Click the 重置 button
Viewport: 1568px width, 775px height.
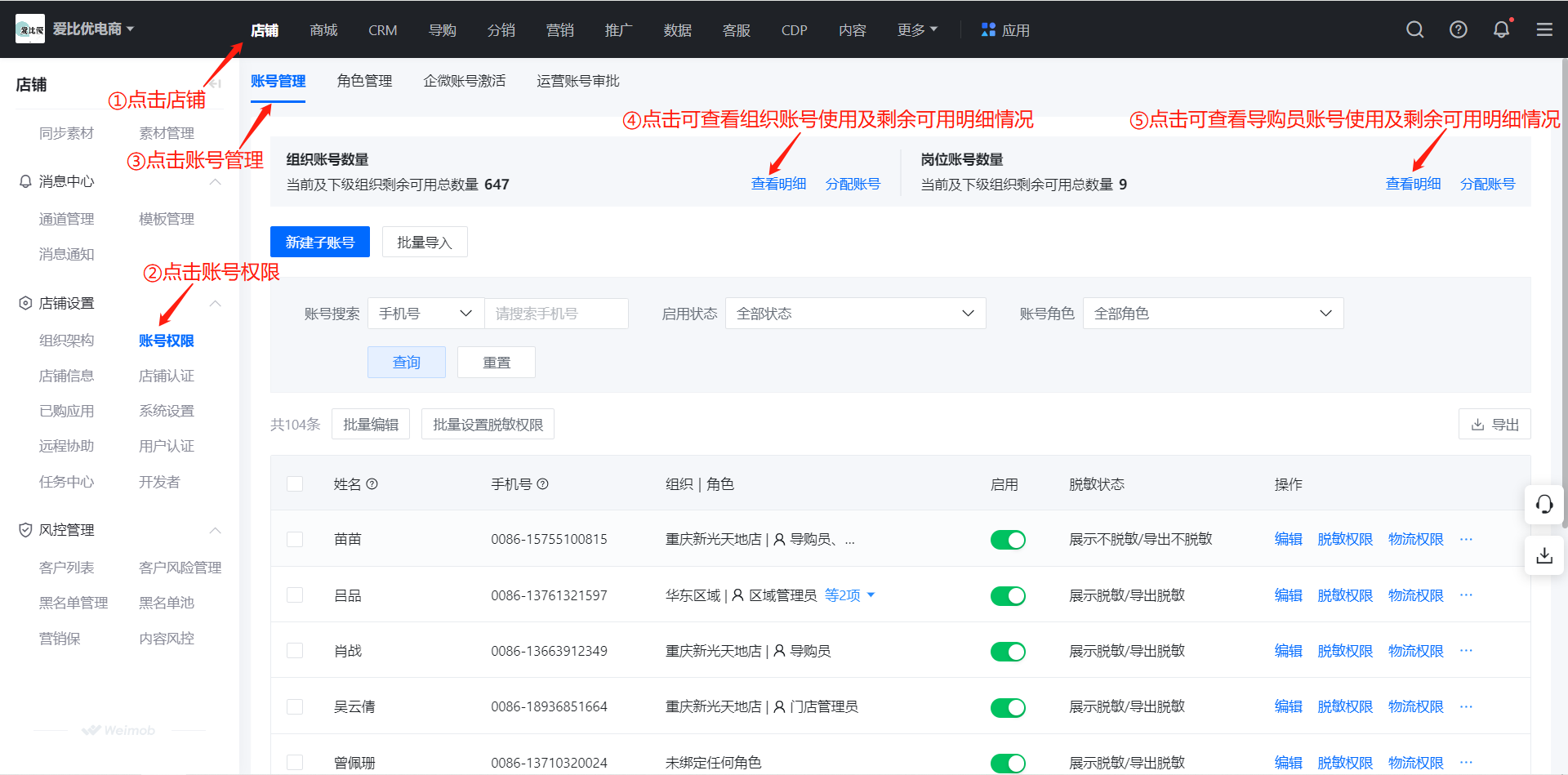497,362
